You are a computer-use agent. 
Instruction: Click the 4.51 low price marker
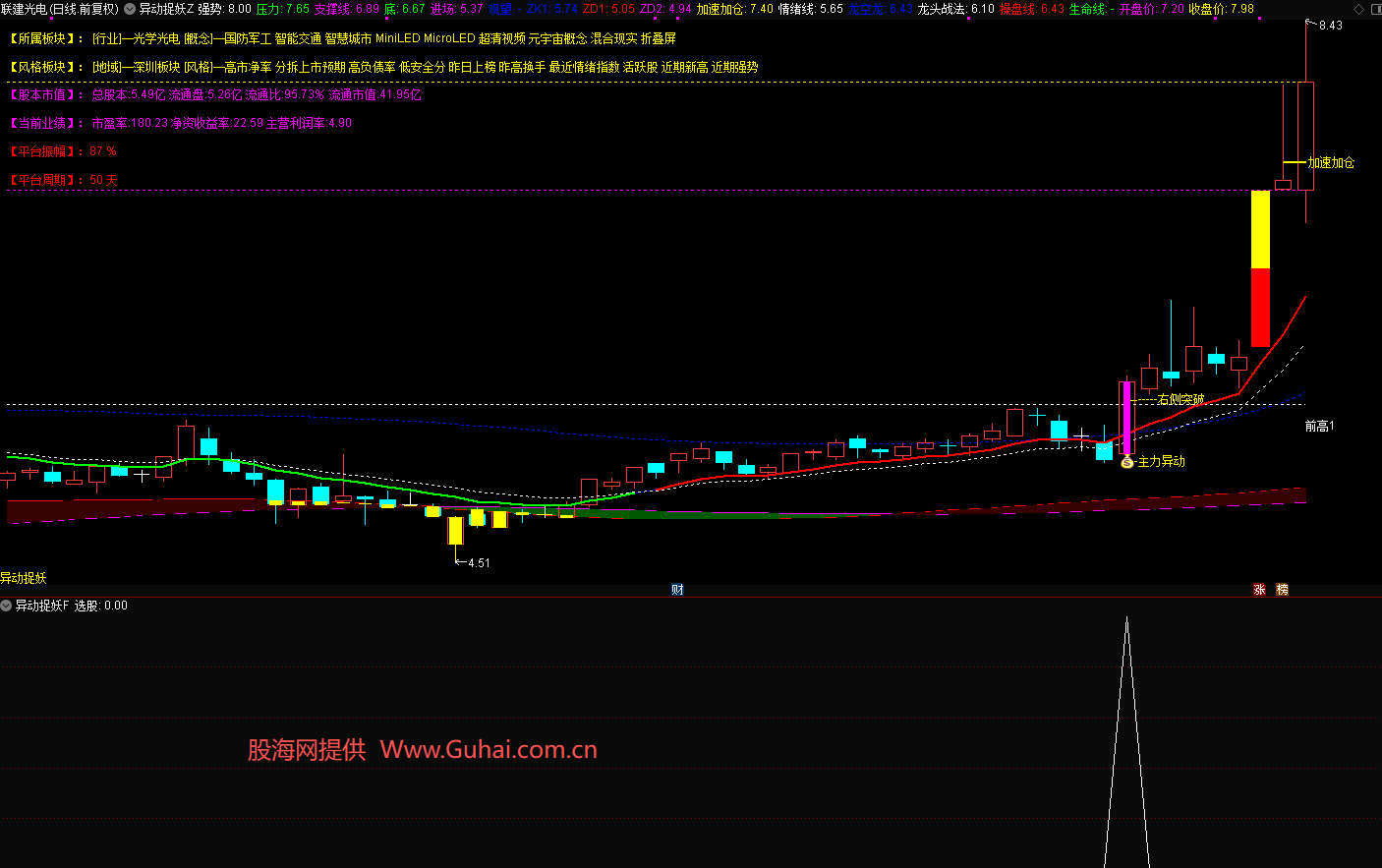coord(478,563)
